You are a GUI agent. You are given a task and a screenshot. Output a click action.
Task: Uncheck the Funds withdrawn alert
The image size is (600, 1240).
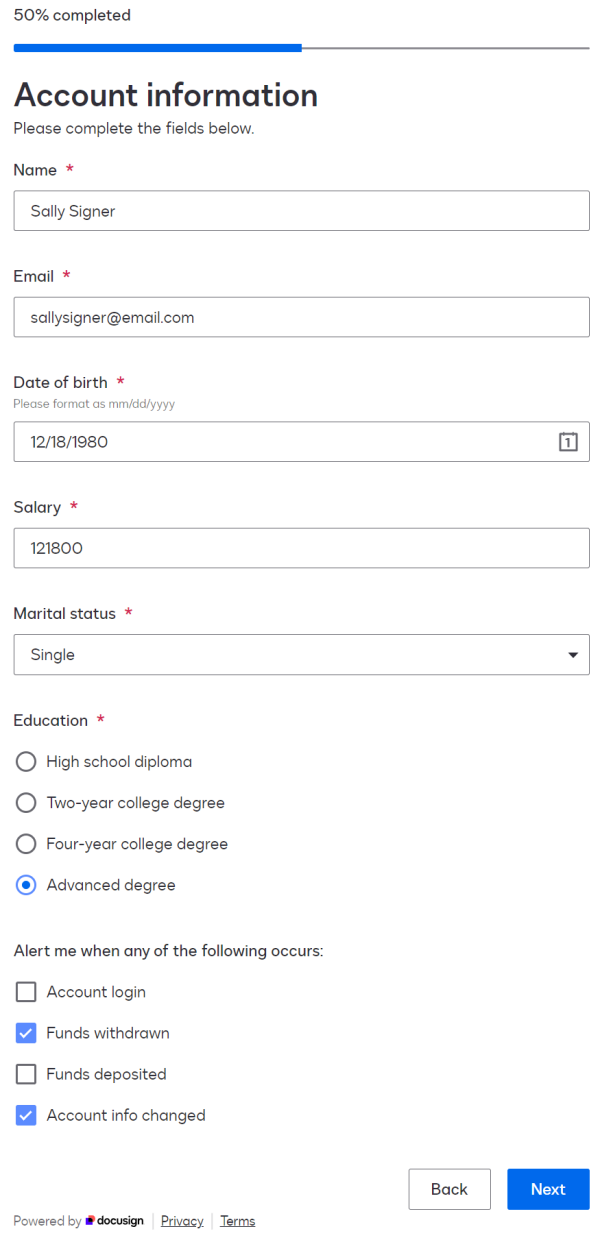tap(25, 1032)
